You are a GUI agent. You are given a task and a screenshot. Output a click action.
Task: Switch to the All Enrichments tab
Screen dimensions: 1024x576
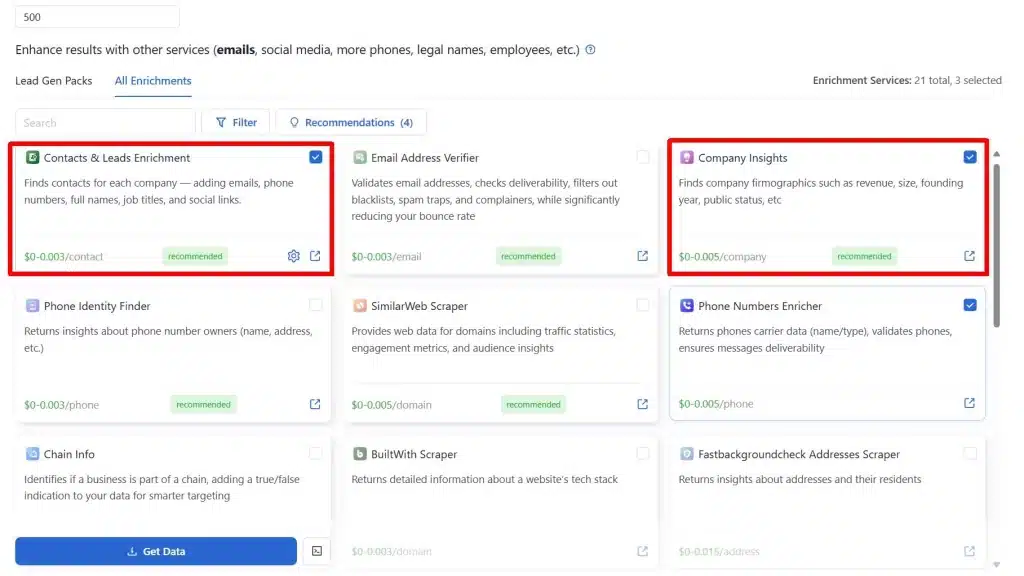tap(152, 81)
